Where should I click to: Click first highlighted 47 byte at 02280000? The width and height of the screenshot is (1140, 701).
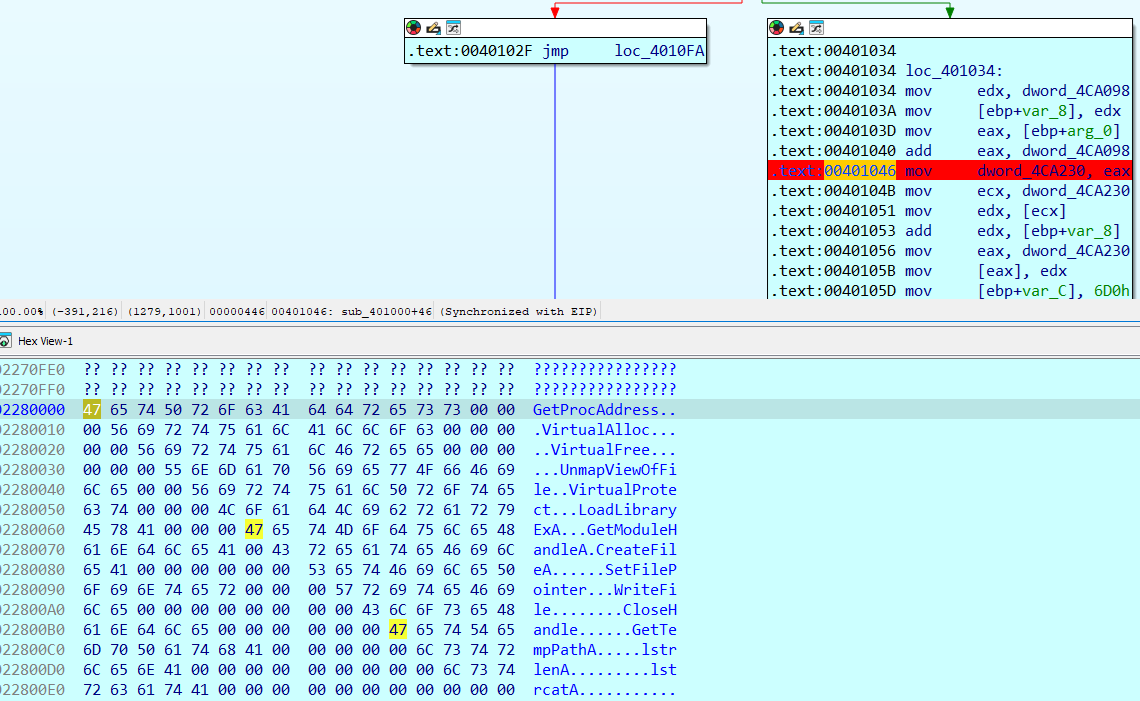tap(92, 410)
